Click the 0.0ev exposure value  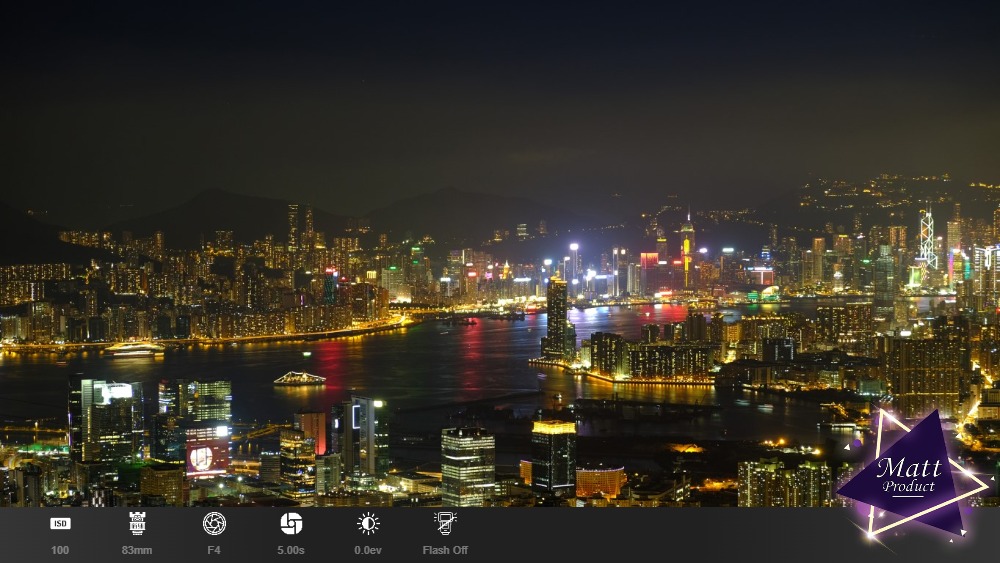tap(368, 550)
